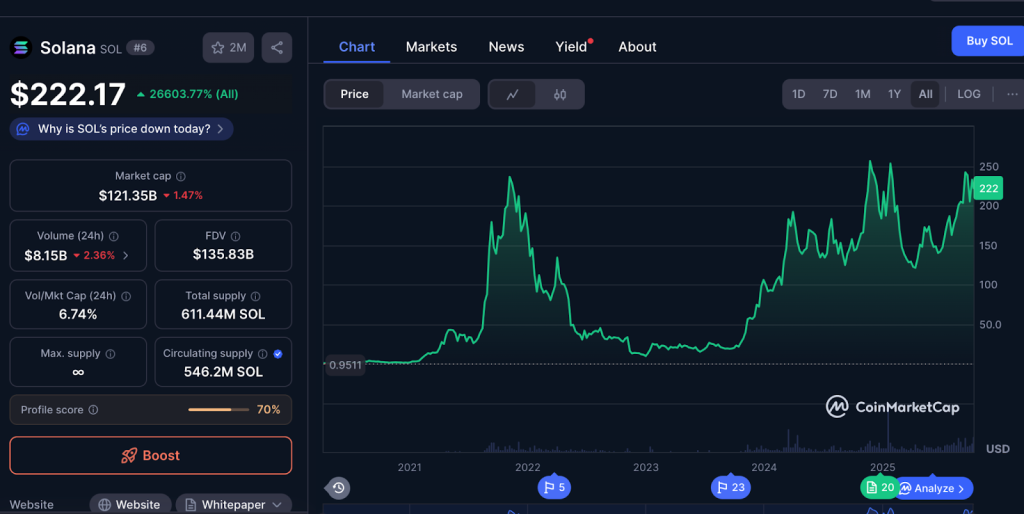Open the Yield tab
Viewport: 1024px width, 514px height.
(x=571, y=47)
